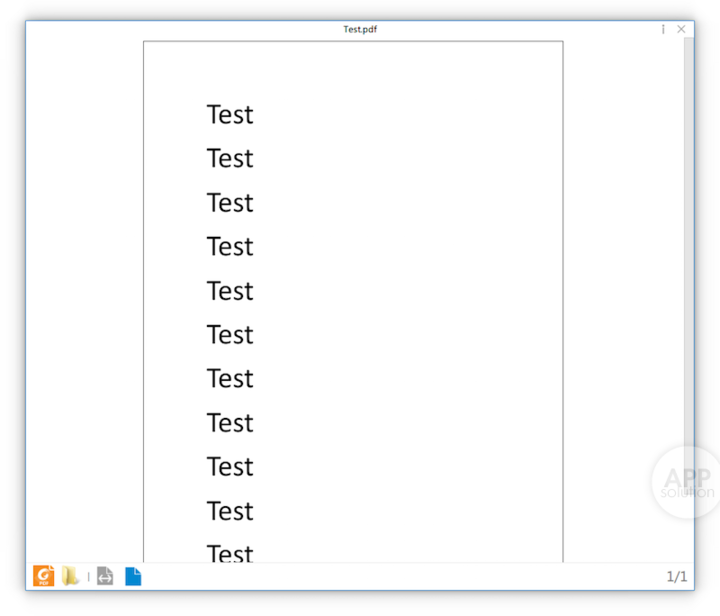The height and width of the screenshot is (616, 720).
Task: Click the fourth Test line on the page
Action: click(x=230, y=247)
